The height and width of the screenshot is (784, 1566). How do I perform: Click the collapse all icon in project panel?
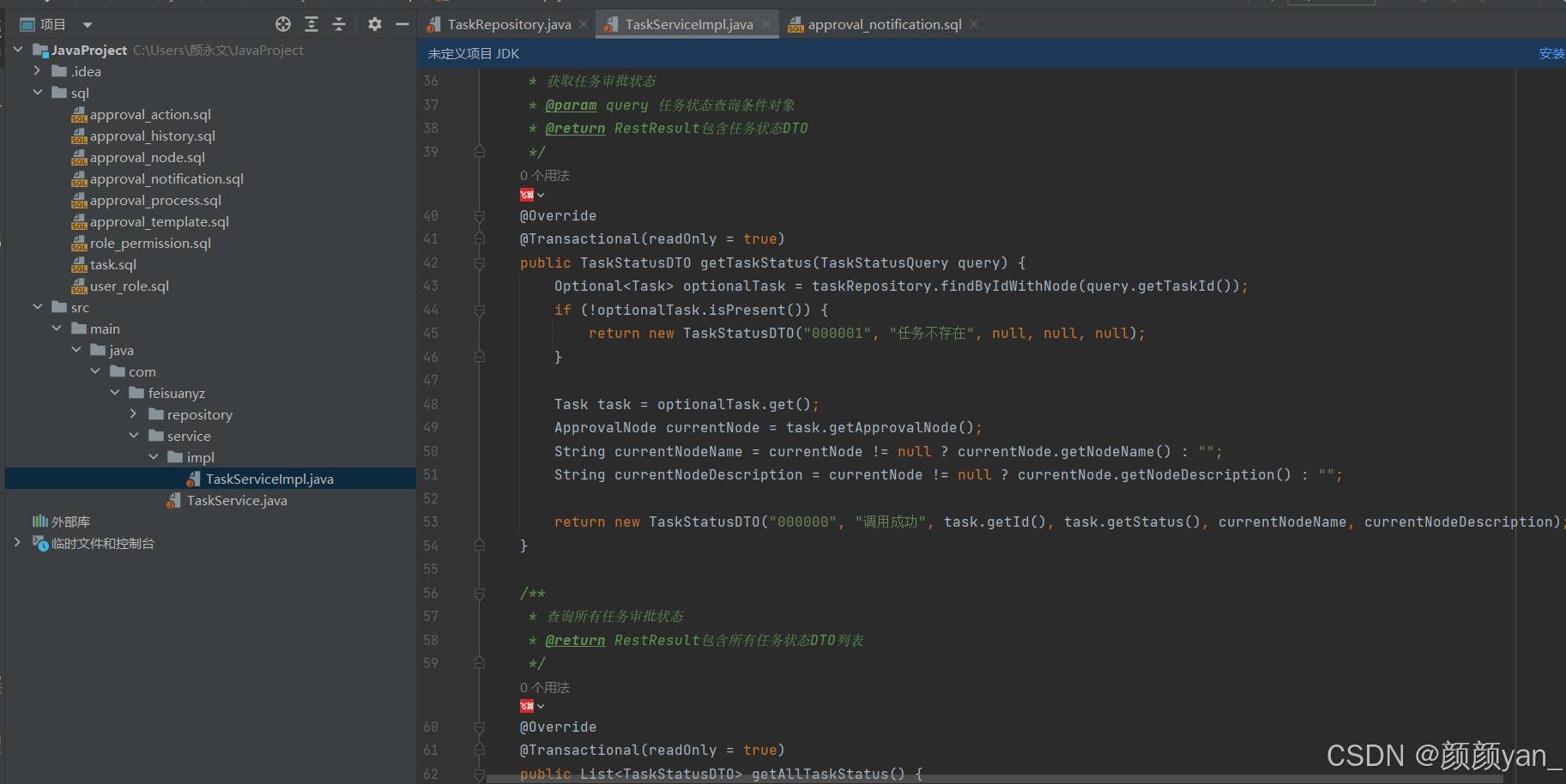tap(339, 24)
